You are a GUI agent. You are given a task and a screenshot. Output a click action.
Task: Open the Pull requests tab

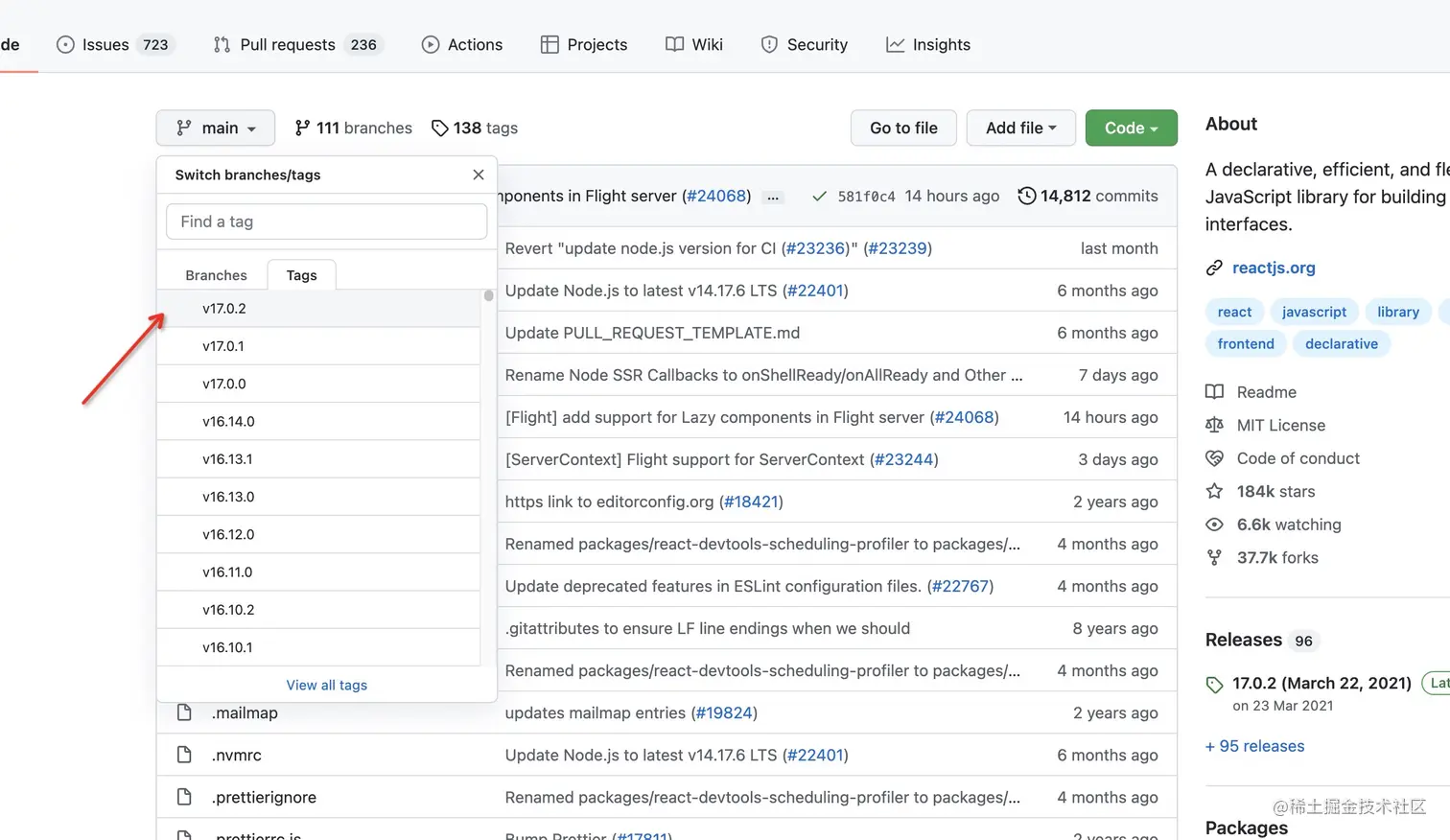pyautogui.click(x=297, y=44)
